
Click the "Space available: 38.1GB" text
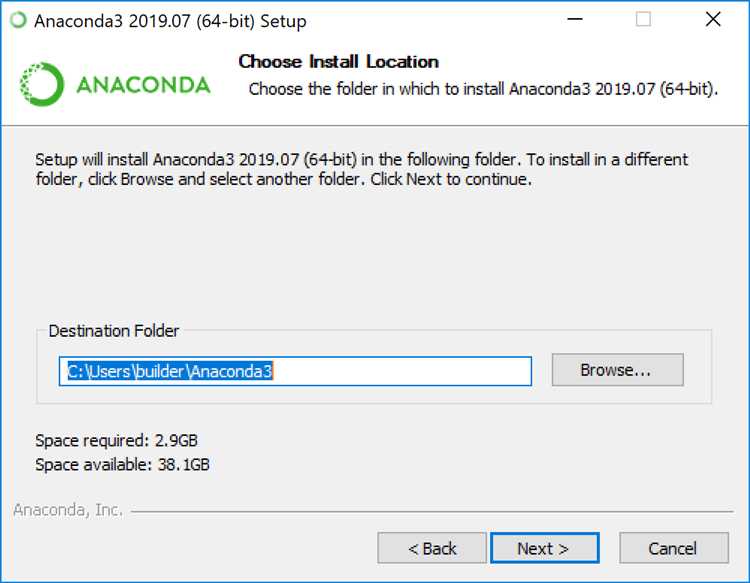122,464
